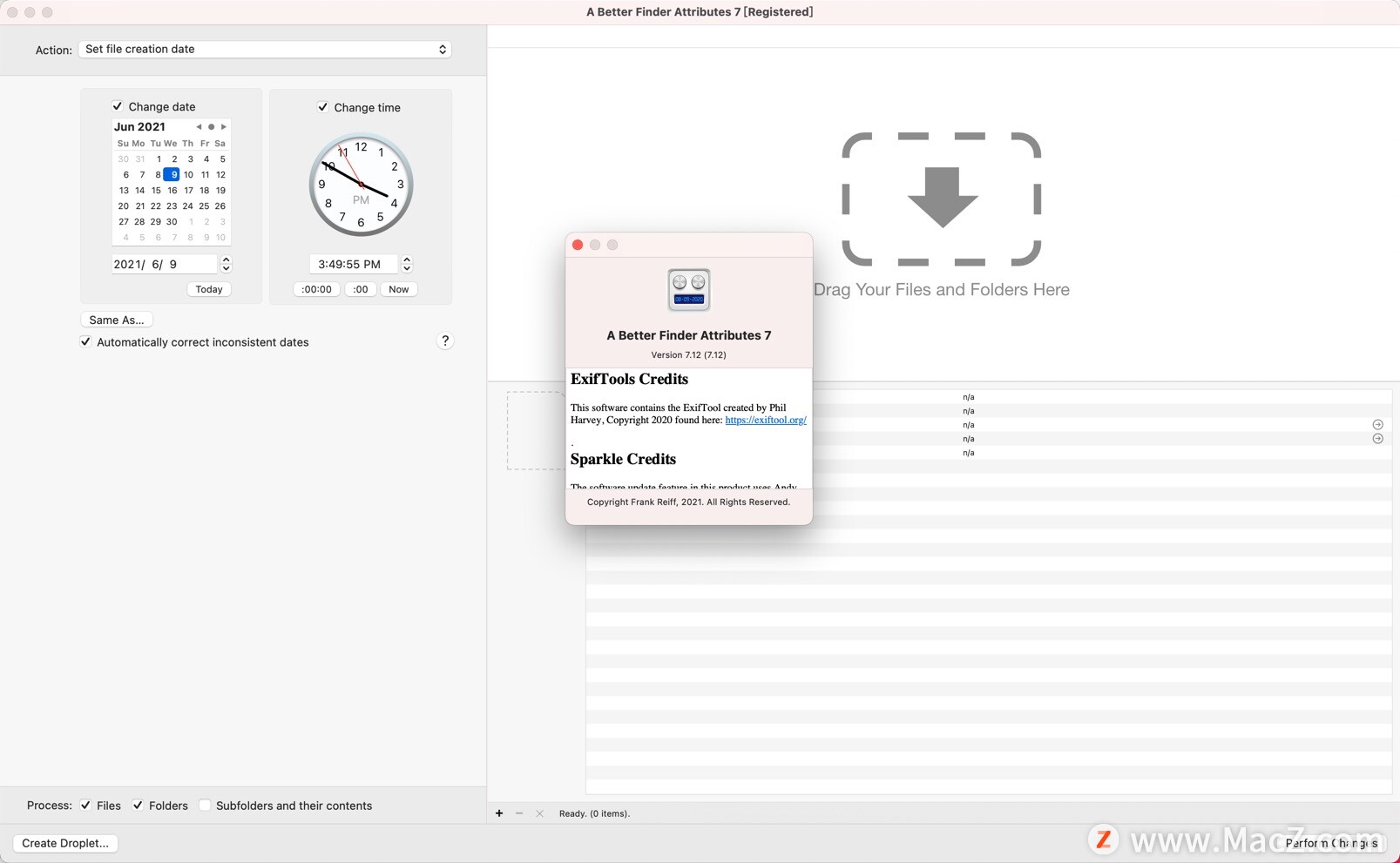Open the Same As... options
Viewport: 1400px width, 863px height.
(117, 320)
